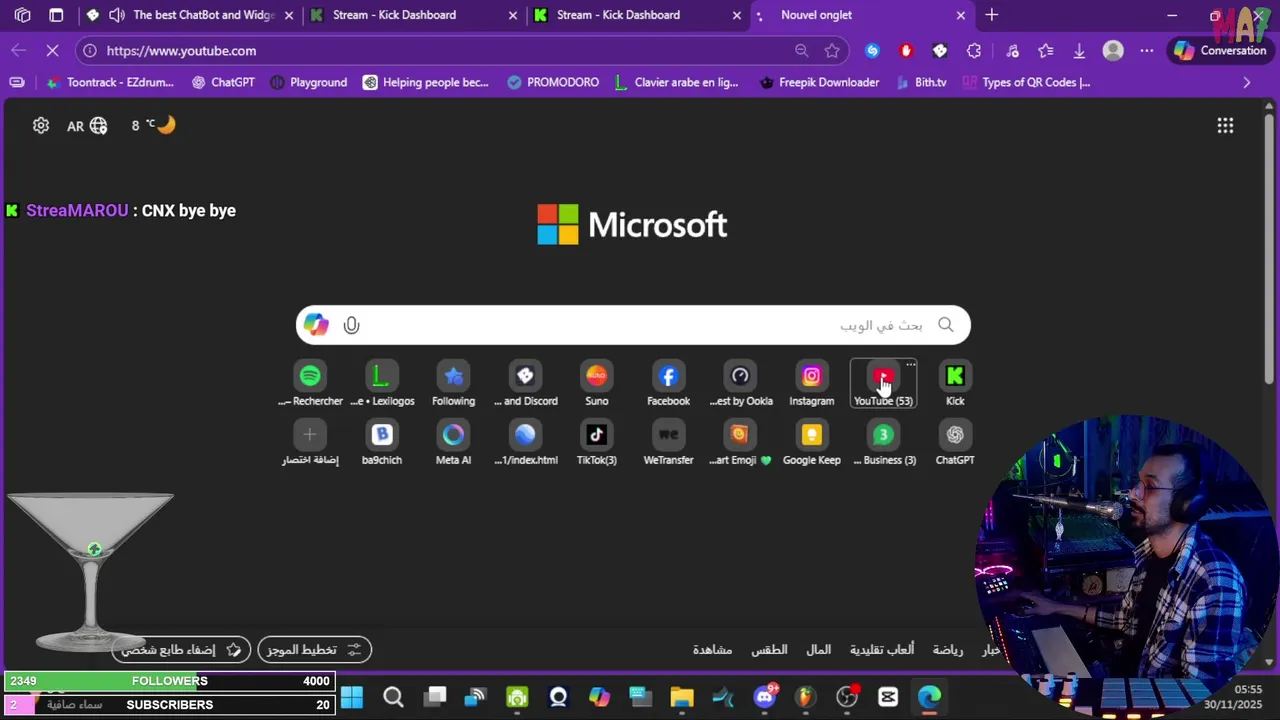This screenshot has height=720, width=1280.
Task: Click the web search input field
Action: click(x=633, y=325)
